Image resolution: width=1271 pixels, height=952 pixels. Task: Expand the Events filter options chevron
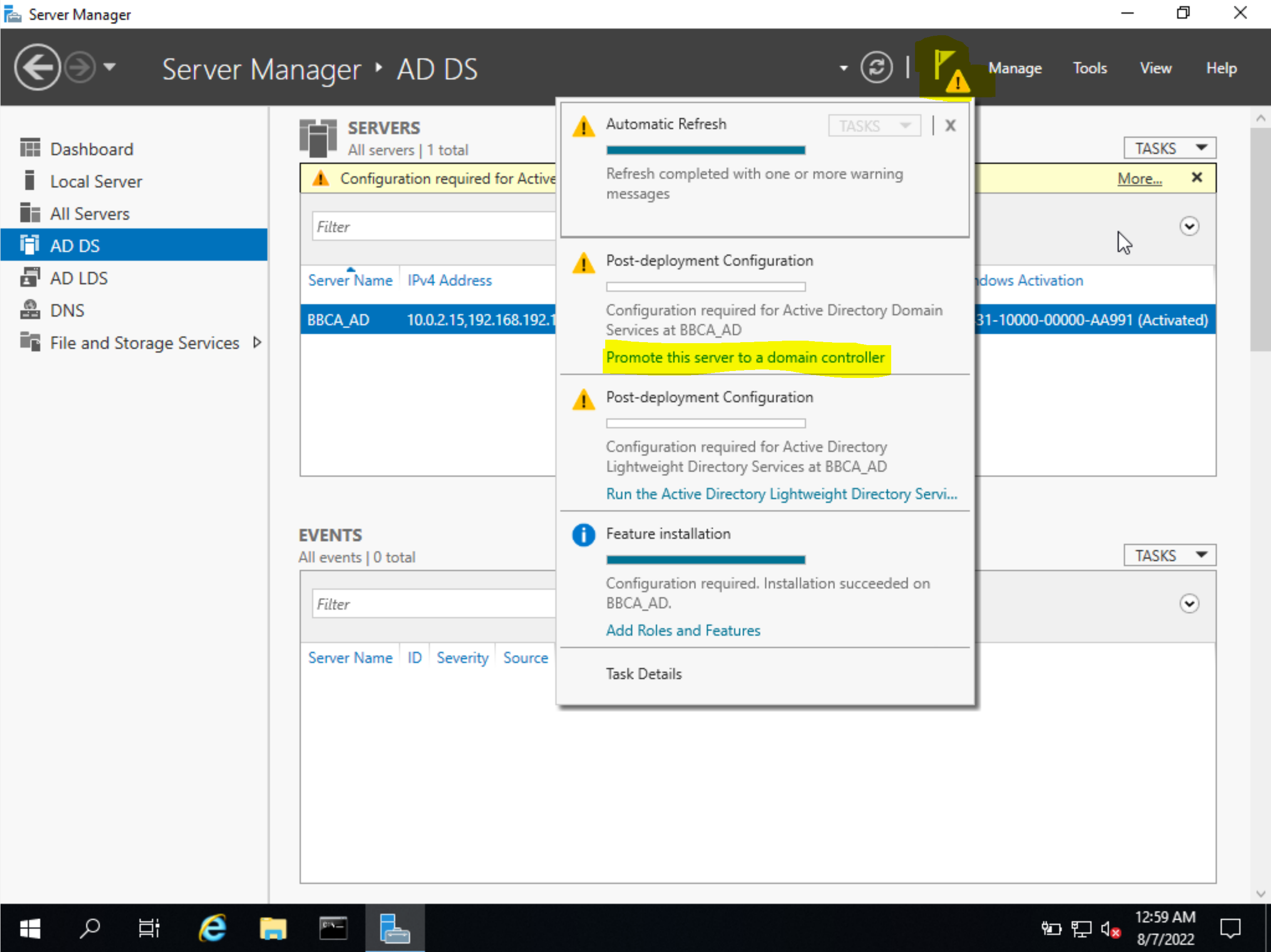coord(1189,603)
